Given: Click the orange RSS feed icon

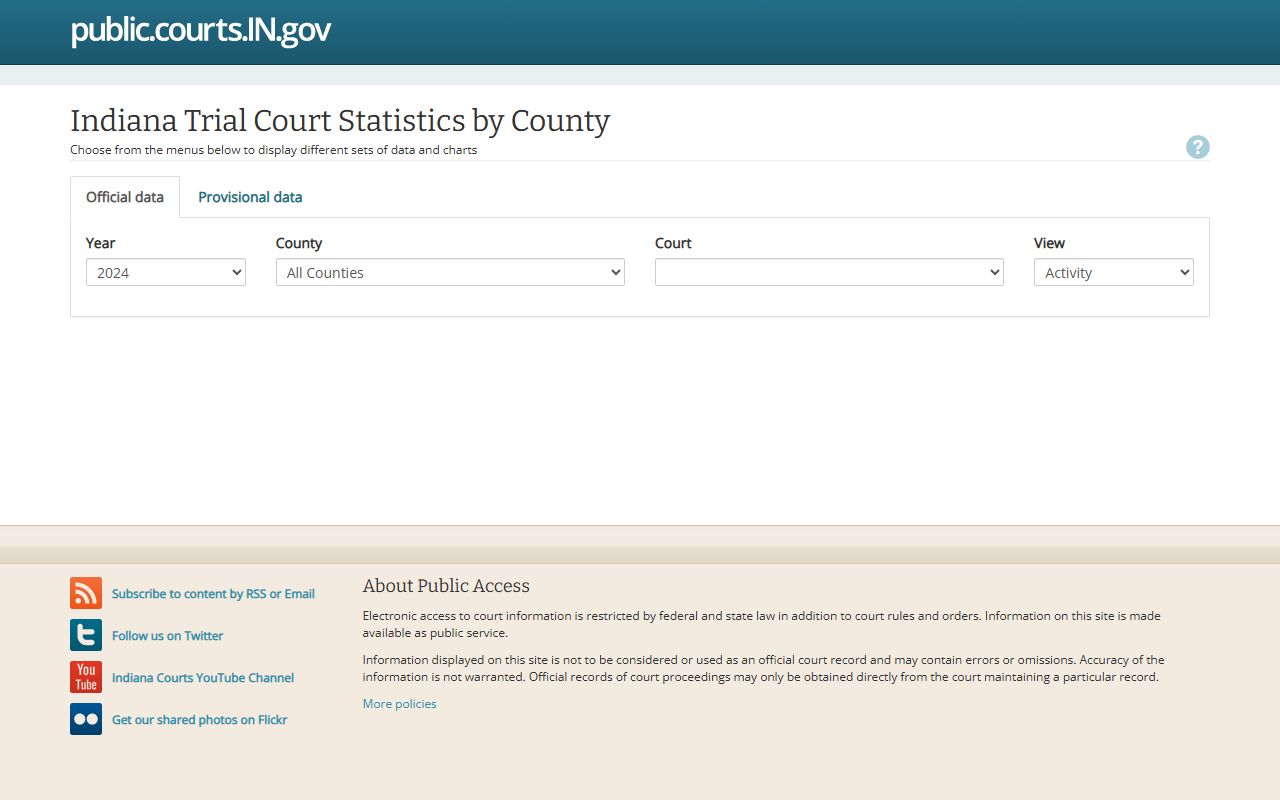Looking at the screenshot, I should tap(86, 593).
